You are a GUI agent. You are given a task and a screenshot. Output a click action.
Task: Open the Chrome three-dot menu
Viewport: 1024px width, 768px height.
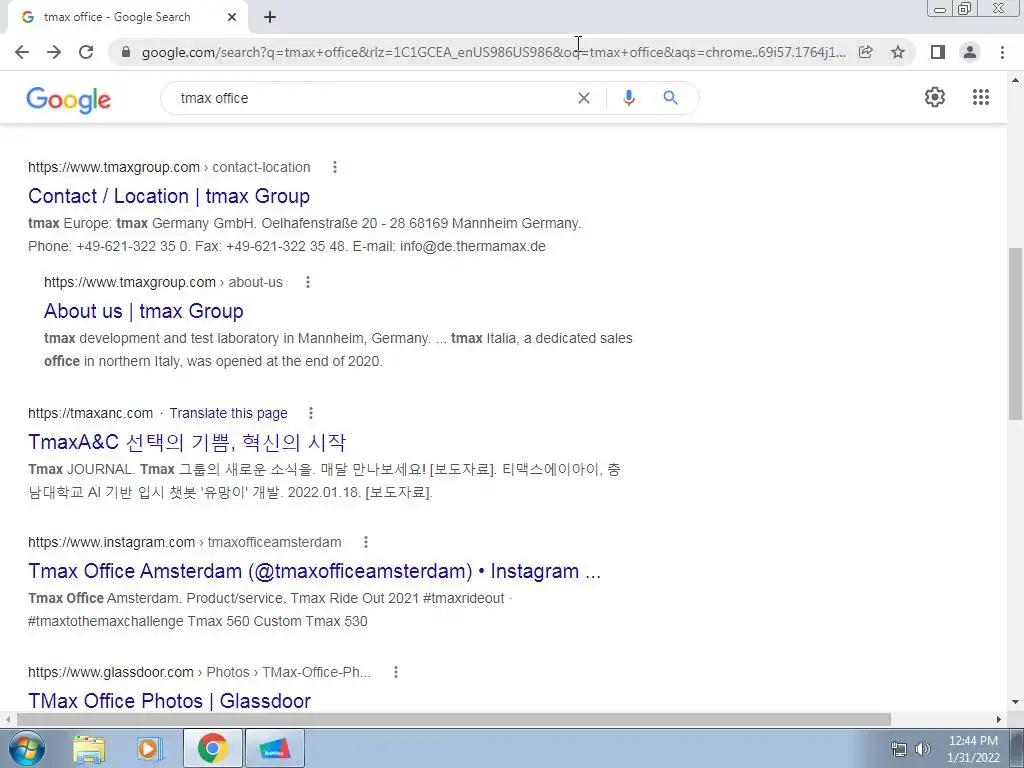(x=1002, y=52)
